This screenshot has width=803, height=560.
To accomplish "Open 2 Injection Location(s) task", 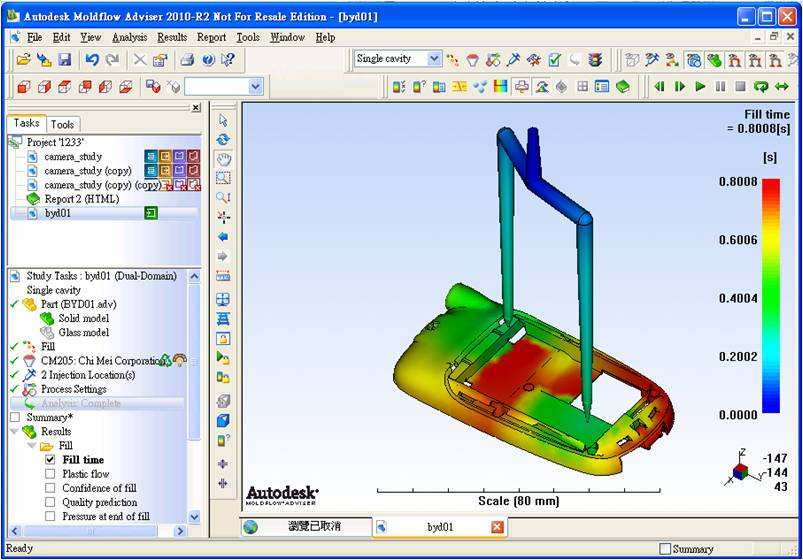I will [x=88, y=375].
